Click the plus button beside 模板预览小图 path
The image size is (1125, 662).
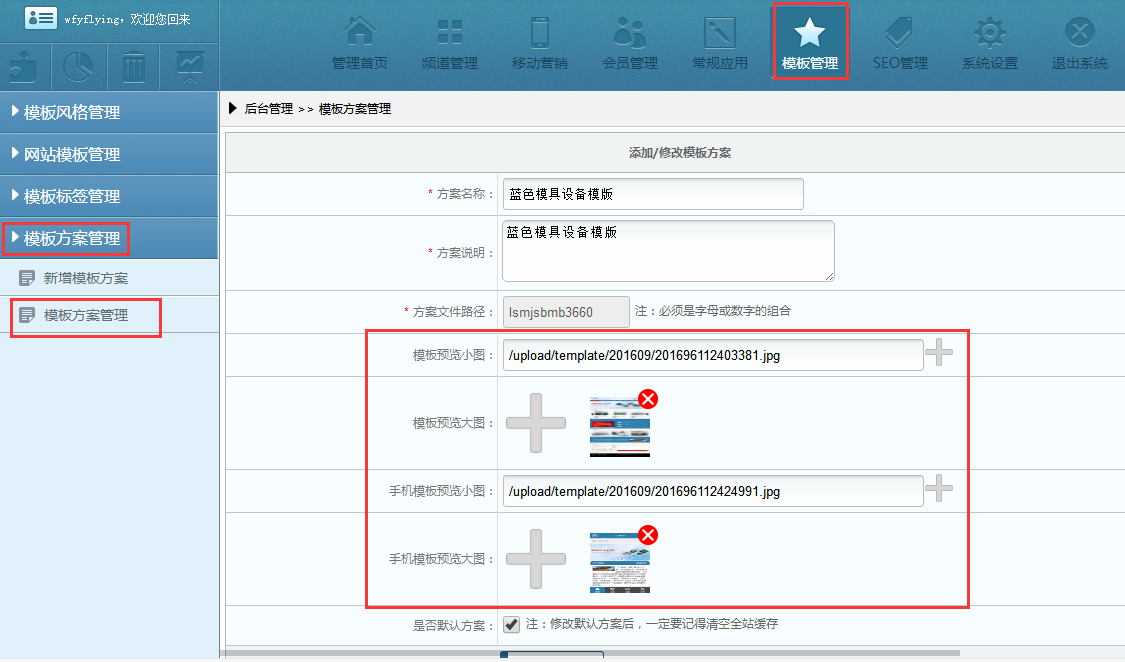[938, 353]
